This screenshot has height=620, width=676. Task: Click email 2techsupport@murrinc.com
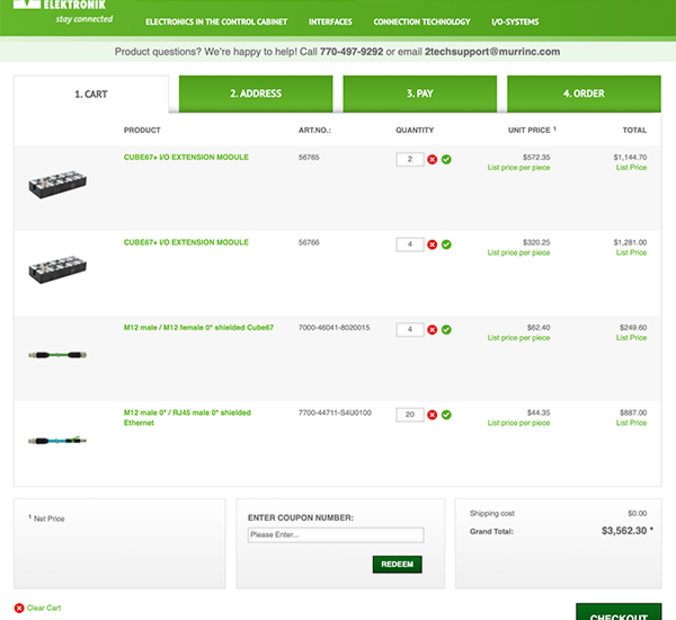492,52
